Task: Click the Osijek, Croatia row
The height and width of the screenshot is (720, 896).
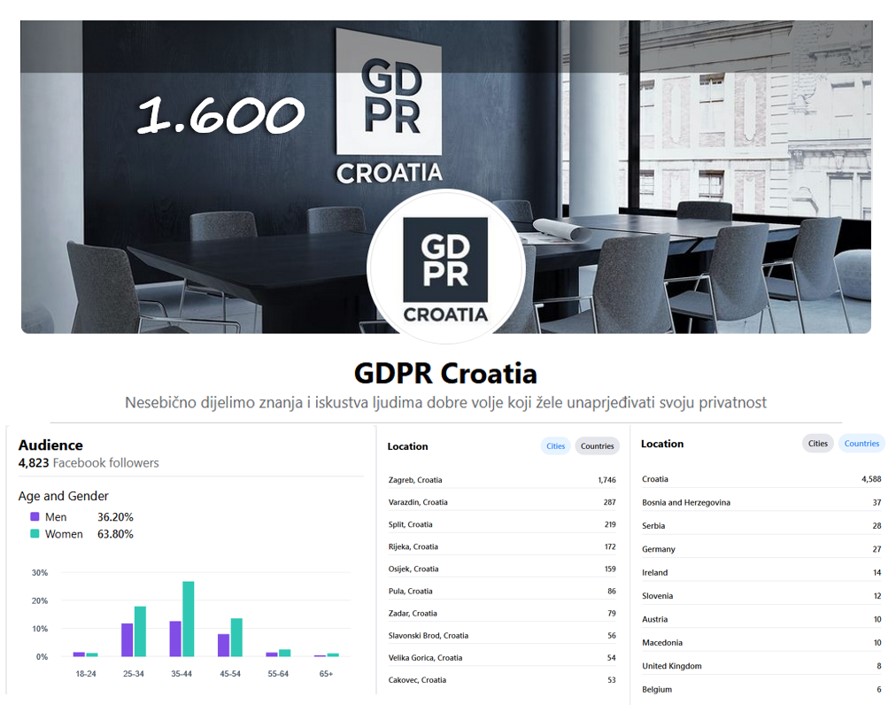Action: tap(502, 569)
